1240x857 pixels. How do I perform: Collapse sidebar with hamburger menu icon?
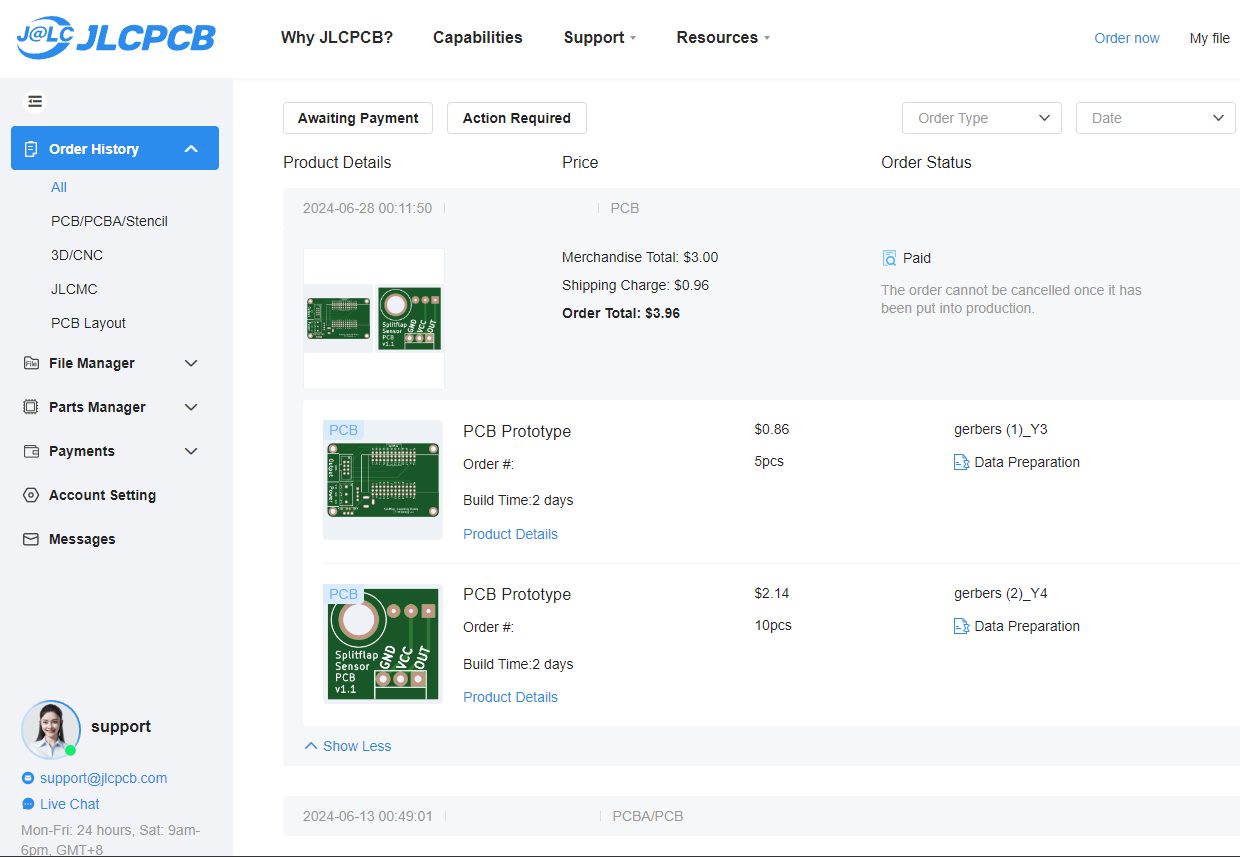35,101
